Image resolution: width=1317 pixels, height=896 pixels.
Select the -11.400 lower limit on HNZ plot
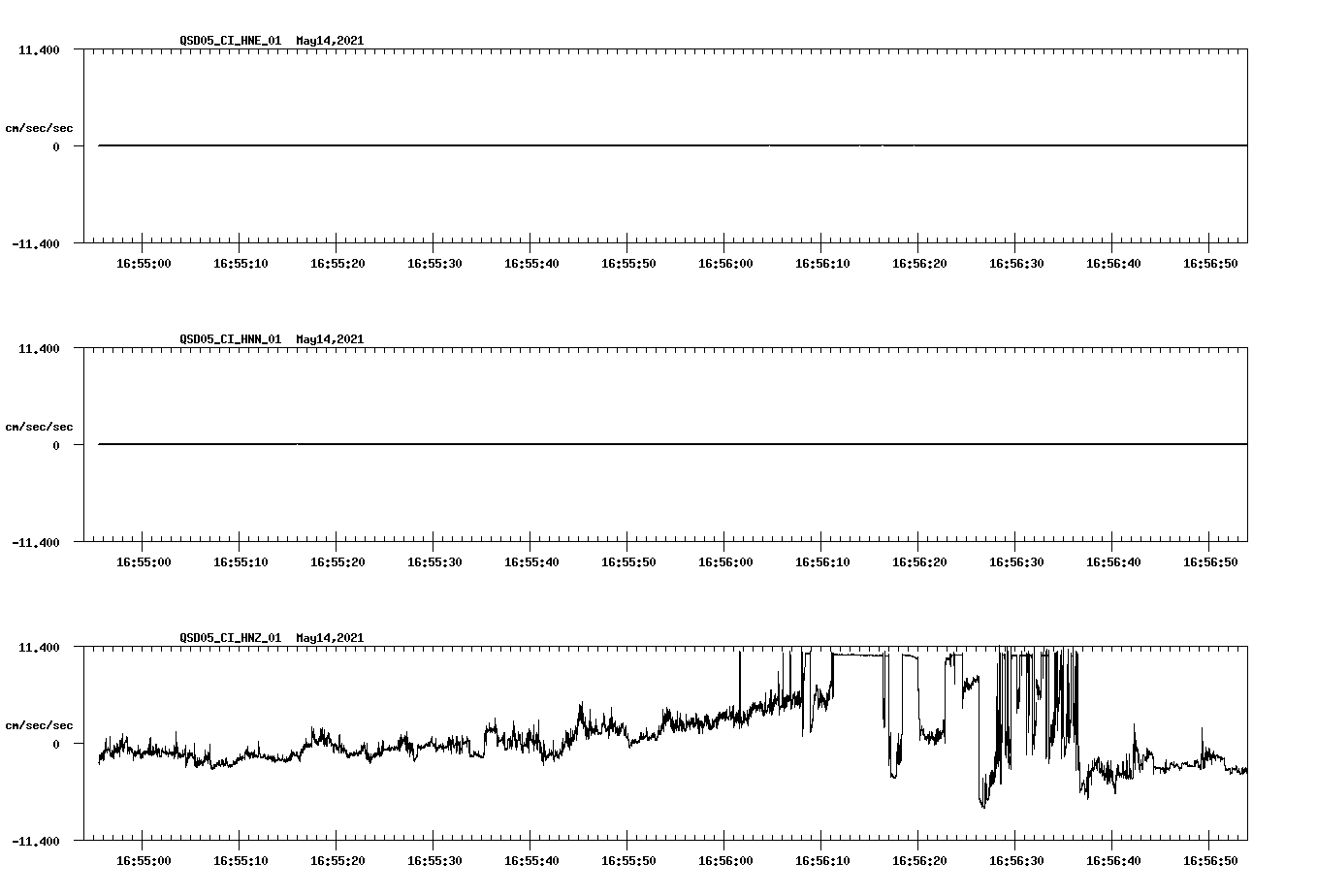40,838
